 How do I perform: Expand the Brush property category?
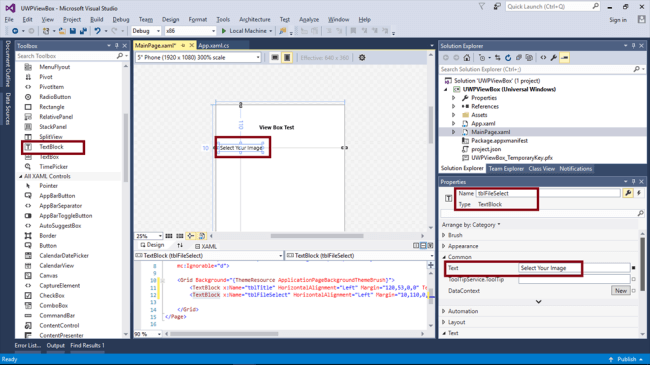coord(444,235)
